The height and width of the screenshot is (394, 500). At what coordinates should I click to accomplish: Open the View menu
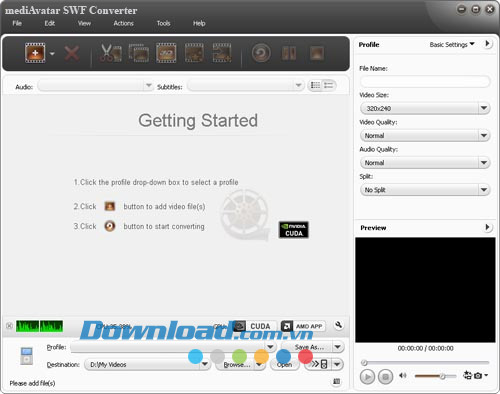point(84,23)
